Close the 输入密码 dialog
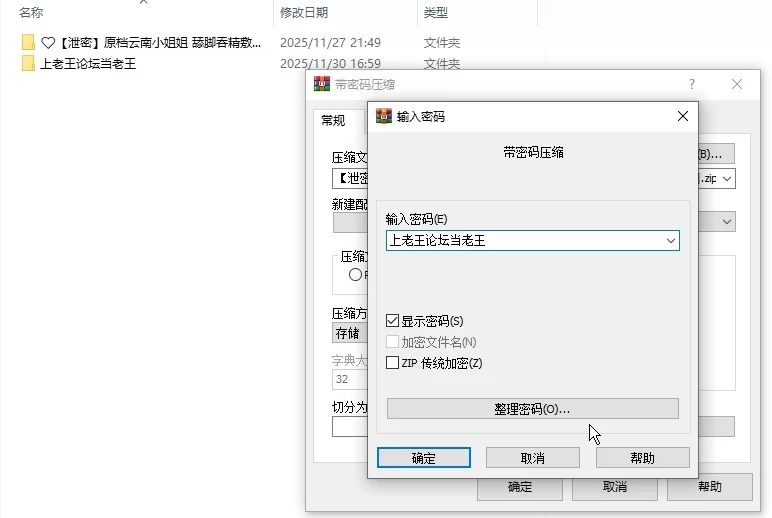The width and height of the screenshot is (772, 518). pos(683,116)
